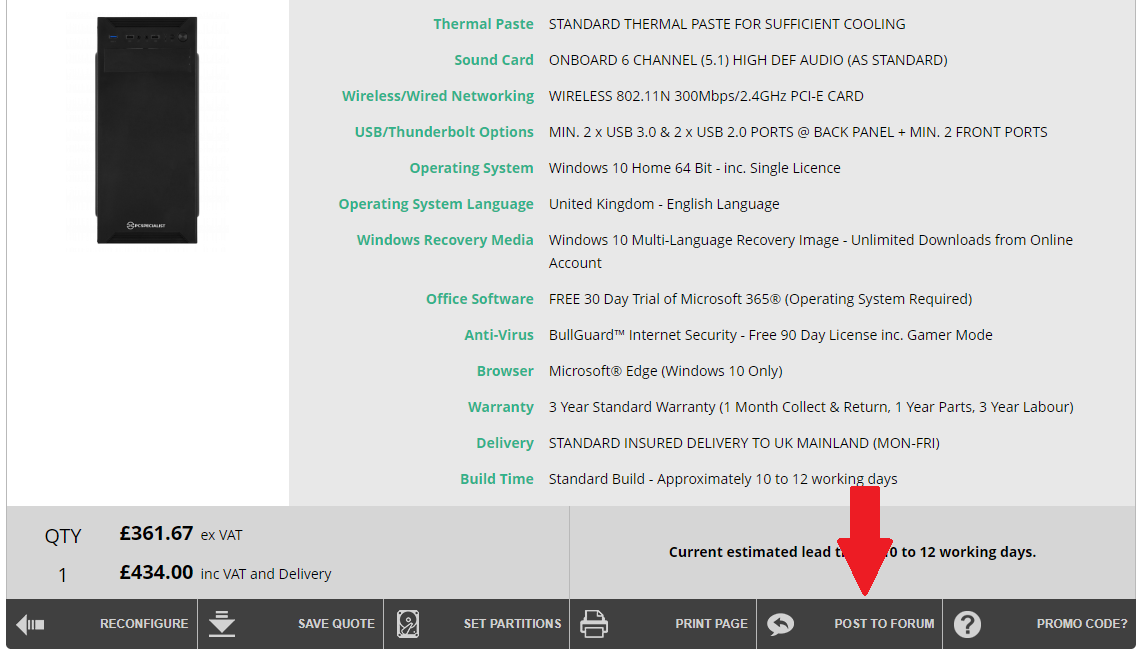Click the Post to Forum reply icon
Screen dimensions: 1141x656
(780, 624)
